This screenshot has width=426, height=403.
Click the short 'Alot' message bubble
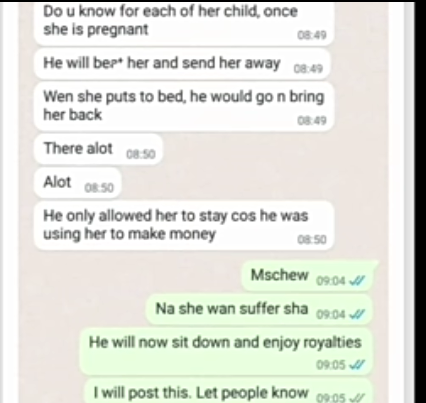(x=78, y=183)
